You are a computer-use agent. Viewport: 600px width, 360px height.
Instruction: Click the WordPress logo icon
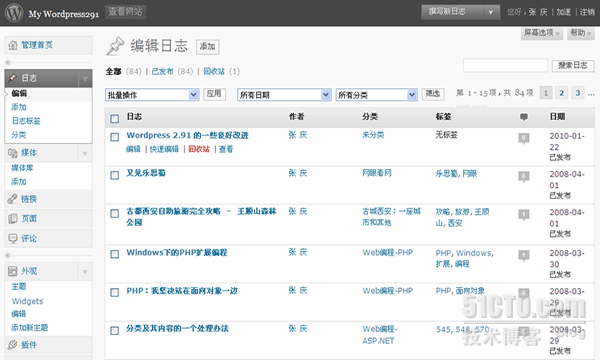(x=14, y=13)
